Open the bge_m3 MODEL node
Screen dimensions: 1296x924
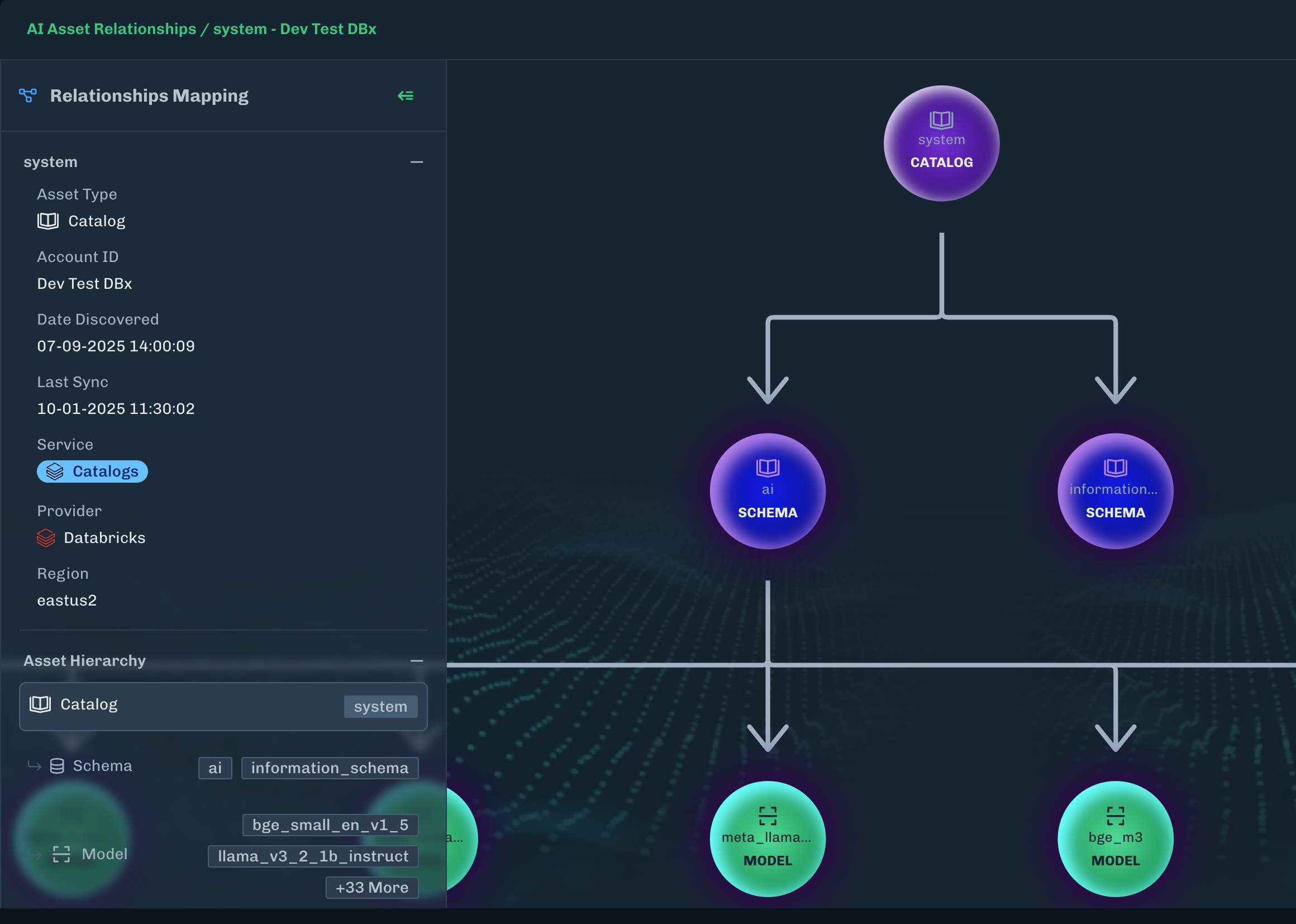[1115, 837]
